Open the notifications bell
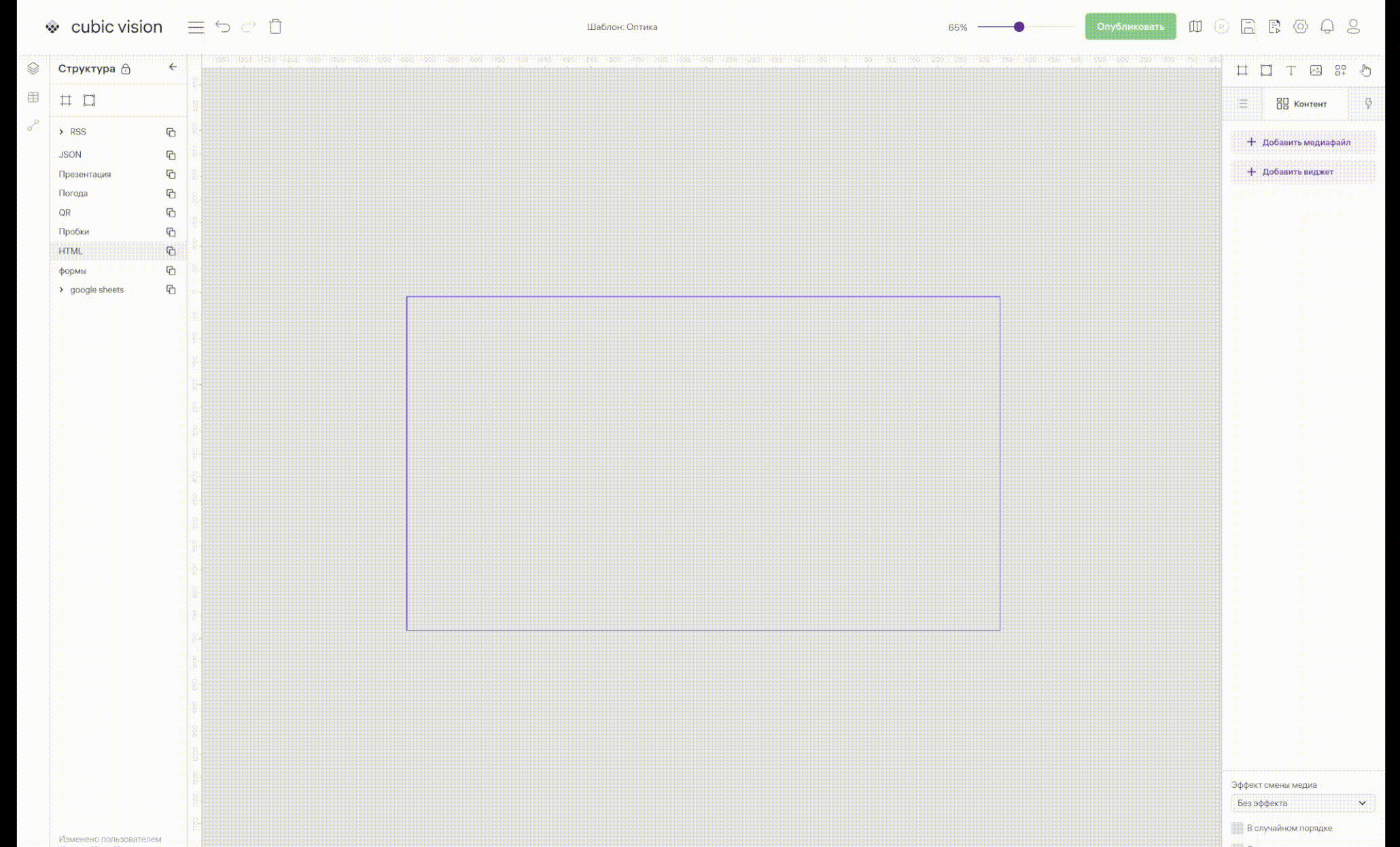Screen dimensions: 1400x847 pyautogui.click(x=1327, y=27)
